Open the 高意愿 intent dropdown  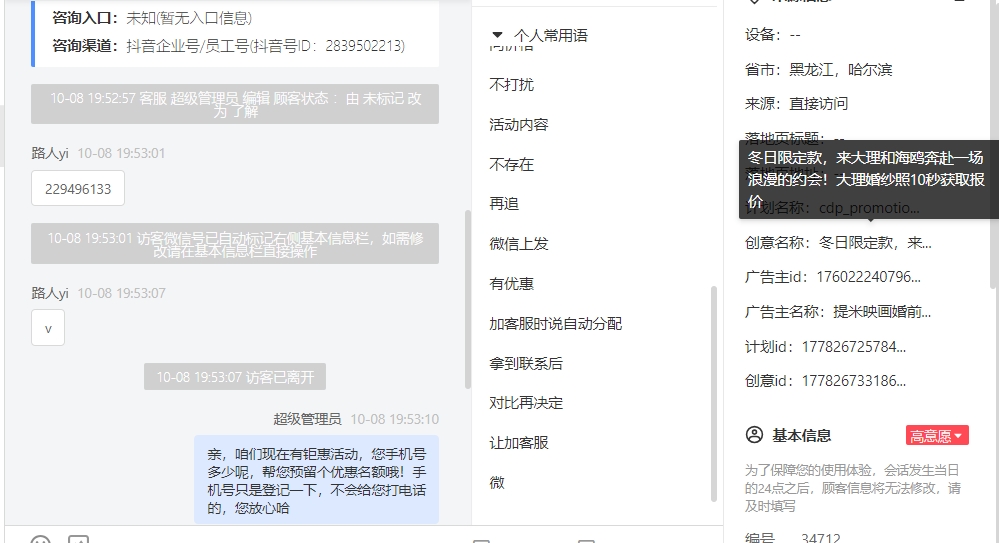click(x=937, y=435)
